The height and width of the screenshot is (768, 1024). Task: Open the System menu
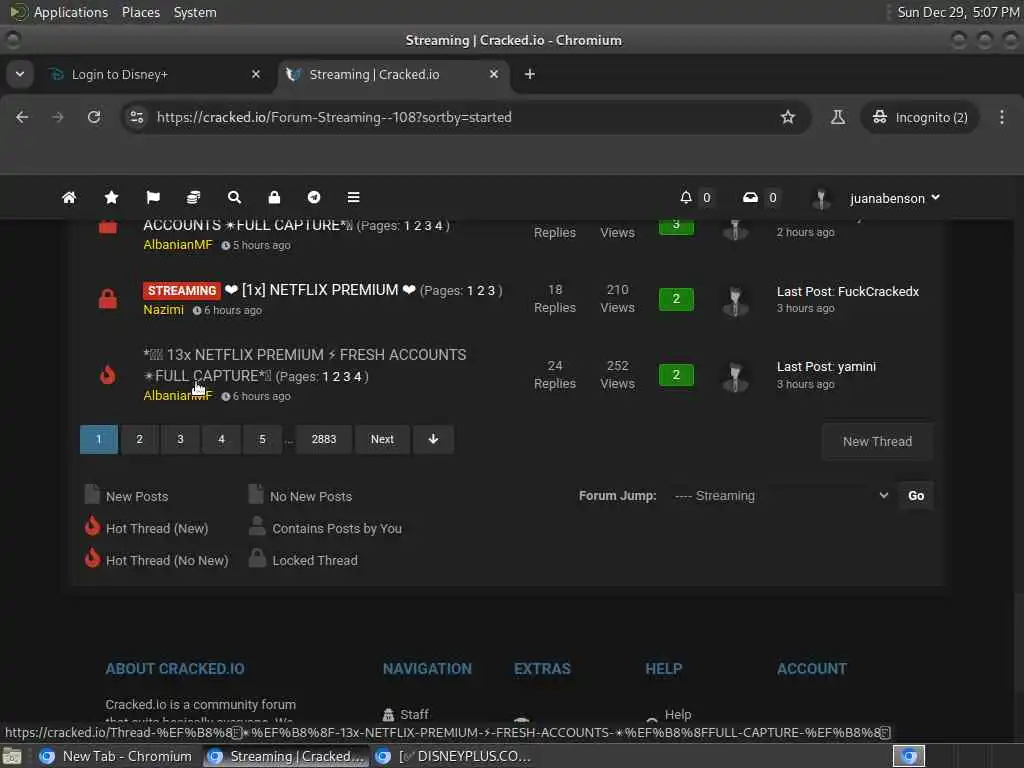tap(195, 12)
